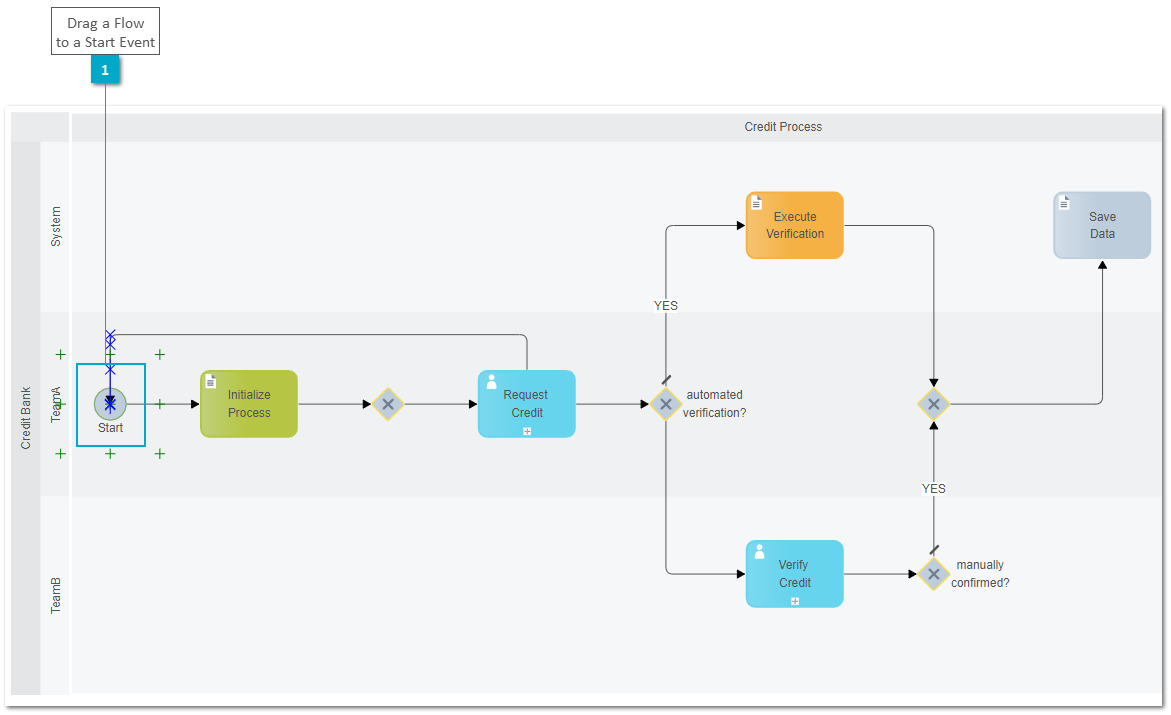Select the TeamA lane label
This screenshot has width=1171, height=715.
(x=56, y=404)
